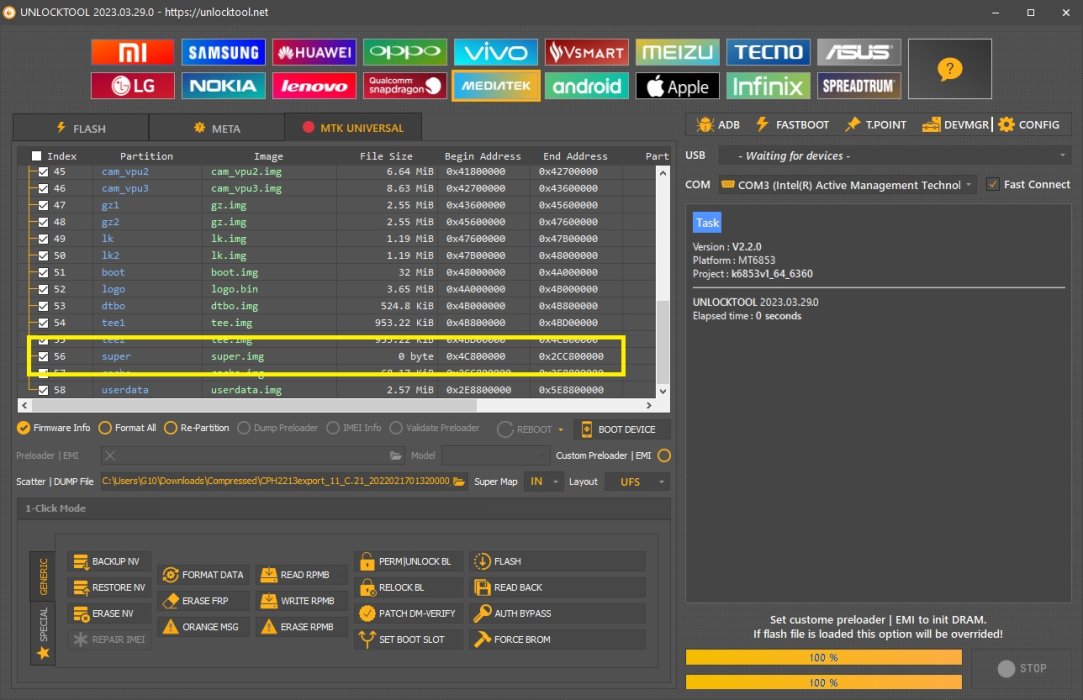The width and height of the screenshot is (1083, 700).
Task: Toggle the Fast Connect checkbox
Action: point(993,185)
